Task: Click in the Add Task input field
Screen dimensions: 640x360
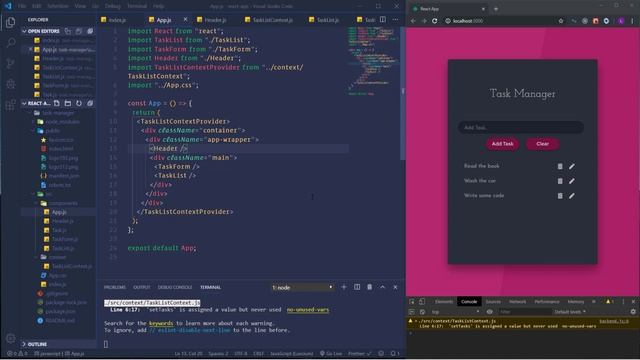Action: 521,127
